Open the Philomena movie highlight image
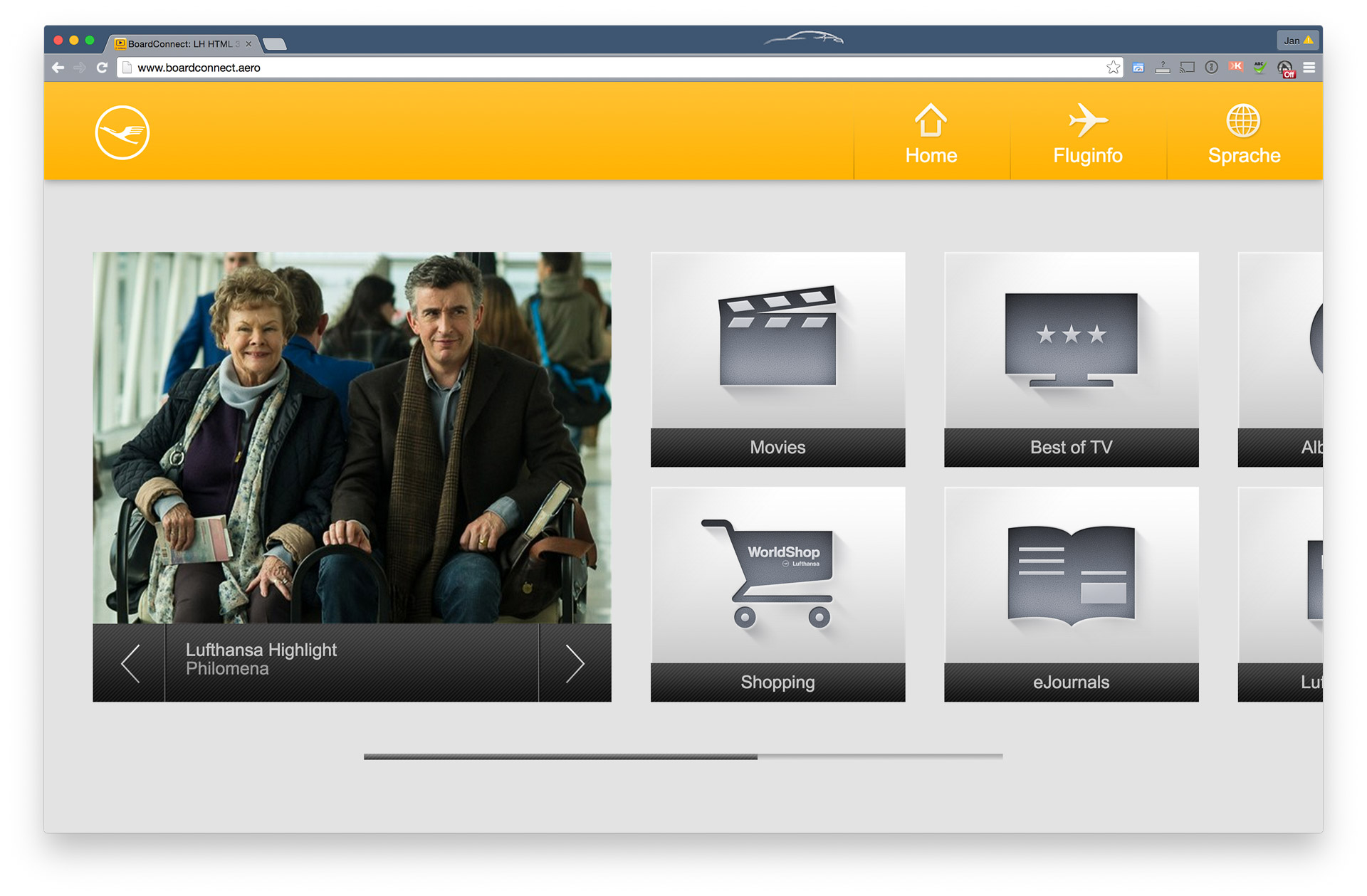The width and height of the screenshot is (1367, 896). (352, 438)
